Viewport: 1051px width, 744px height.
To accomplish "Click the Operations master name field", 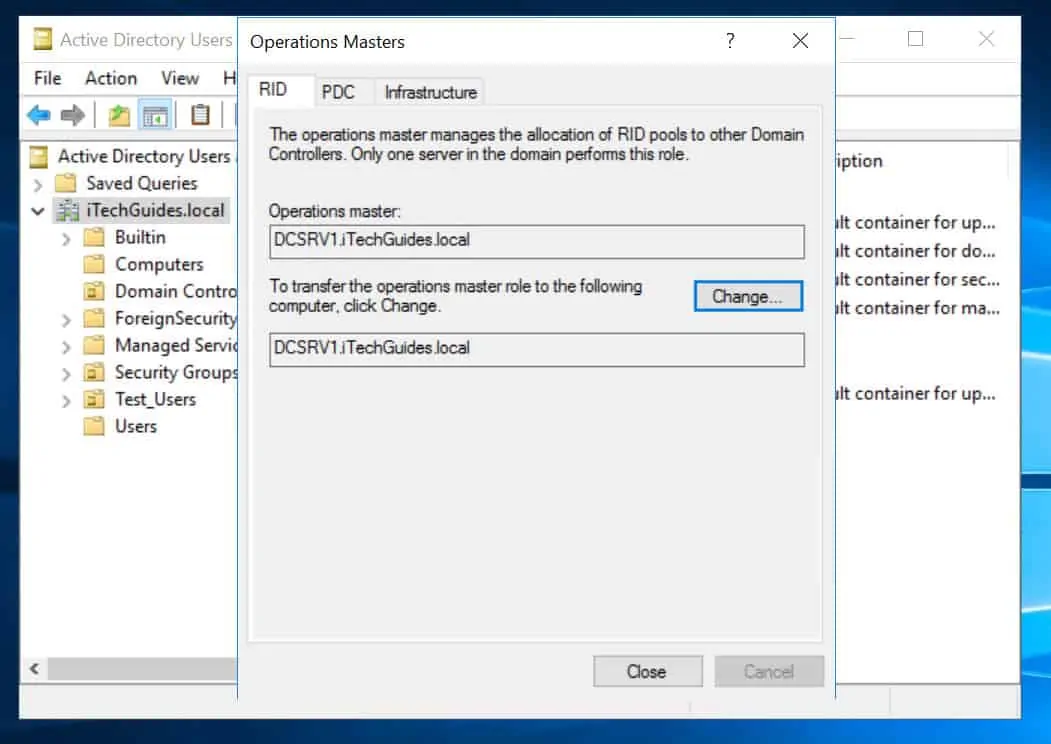I will pos(536,241).
